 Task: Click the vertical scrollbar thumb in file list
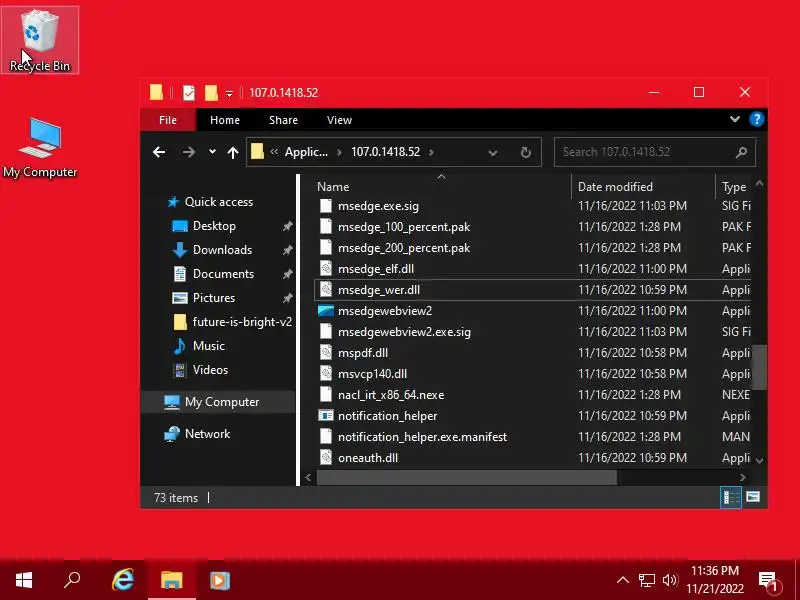click(x=759, y=367)
